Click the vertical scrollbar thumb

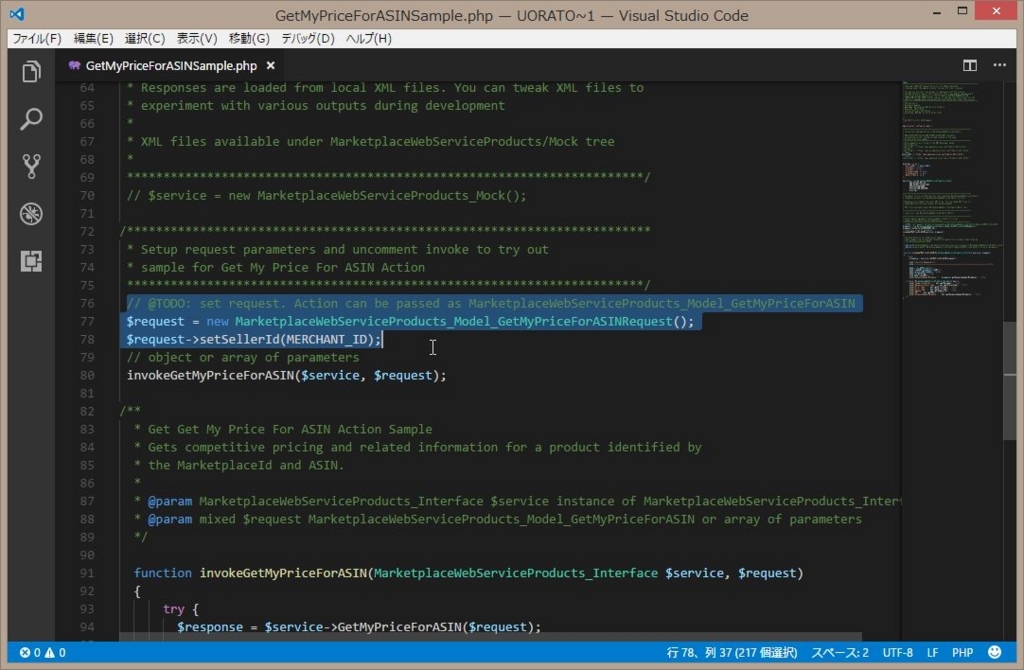[1010, 380]
